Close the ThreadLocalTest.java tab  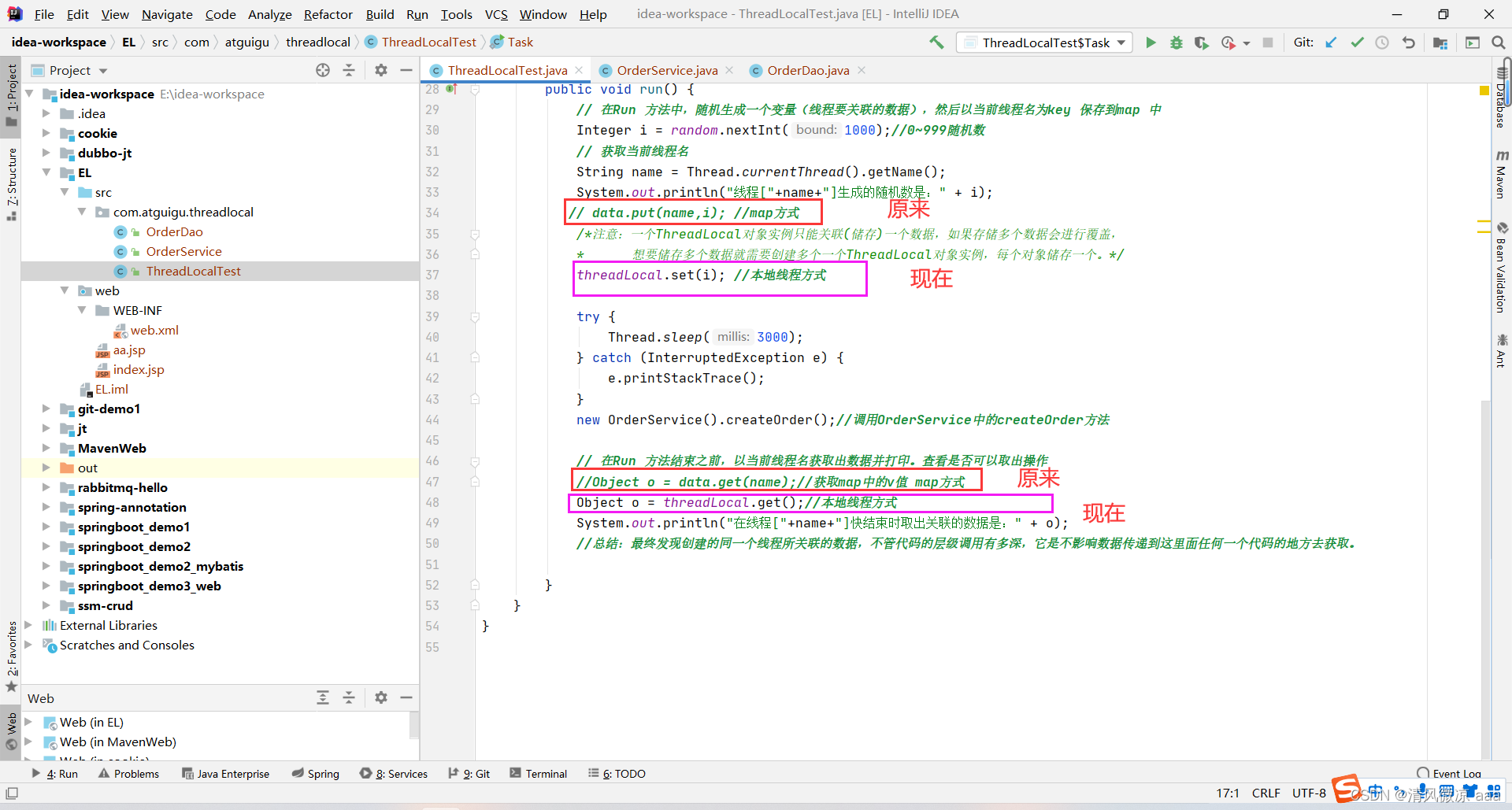tap(579, 70)
